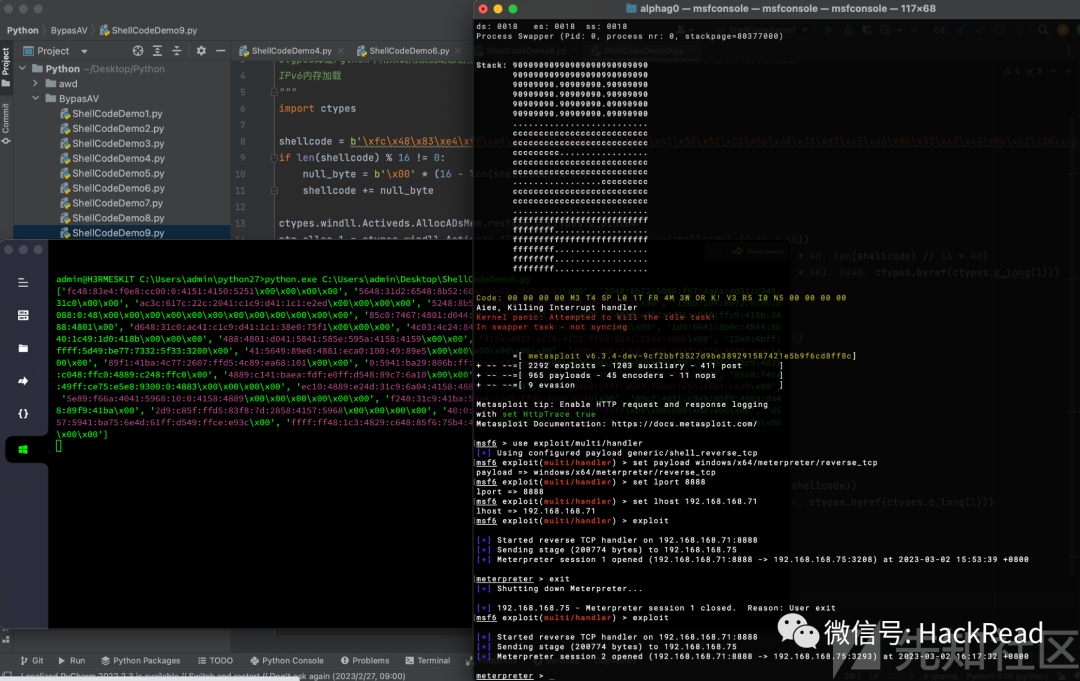Click the Expand All icon in Project toolbar
The width and height of the screenshot is (1080, 681).
coord(157,51)
